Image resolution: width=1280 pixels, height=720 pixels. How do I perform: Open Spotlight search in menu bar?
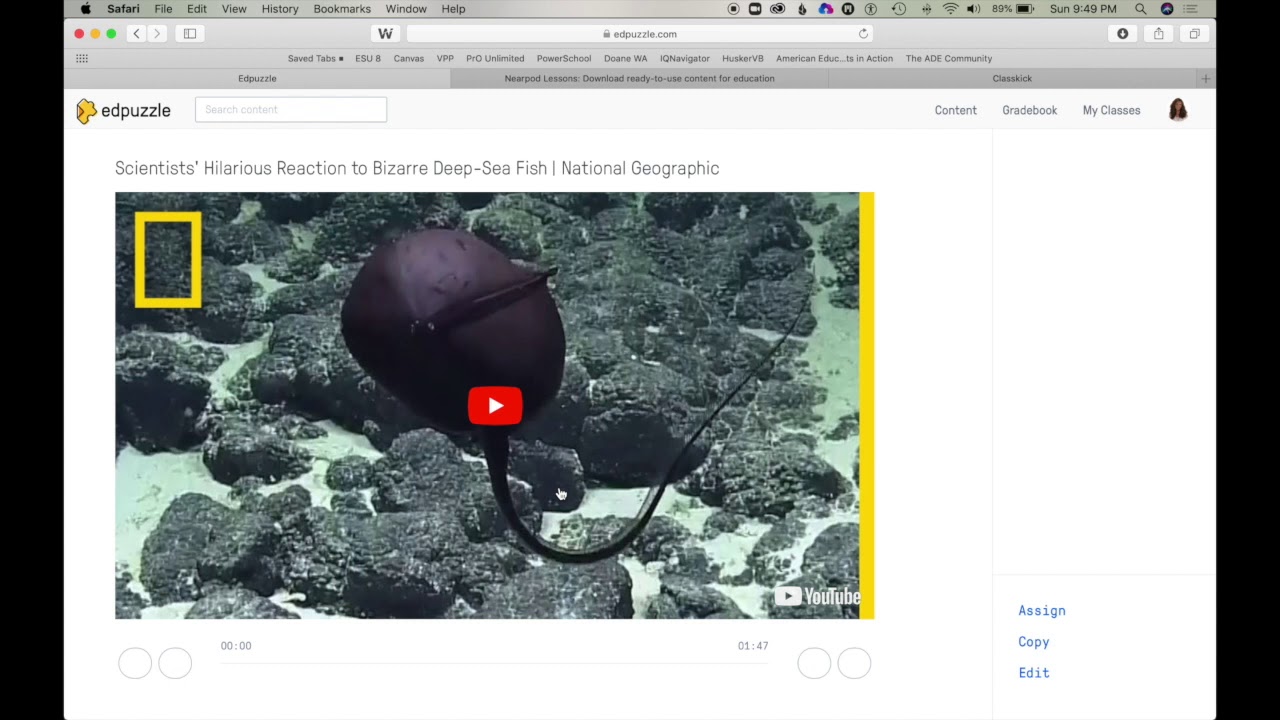tap(1140, 9)
